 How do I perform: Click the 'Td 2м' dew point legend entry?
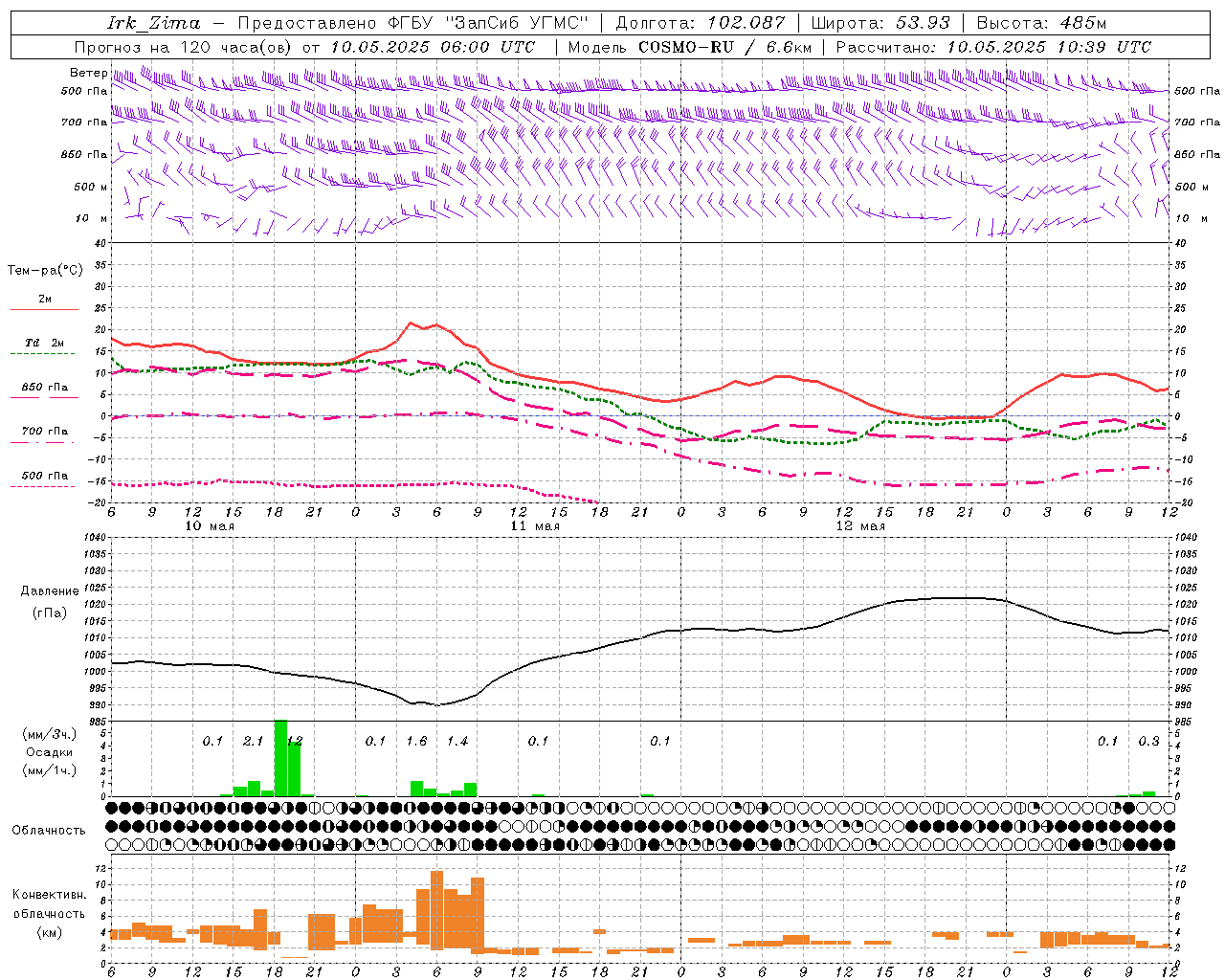coord(45,343)
